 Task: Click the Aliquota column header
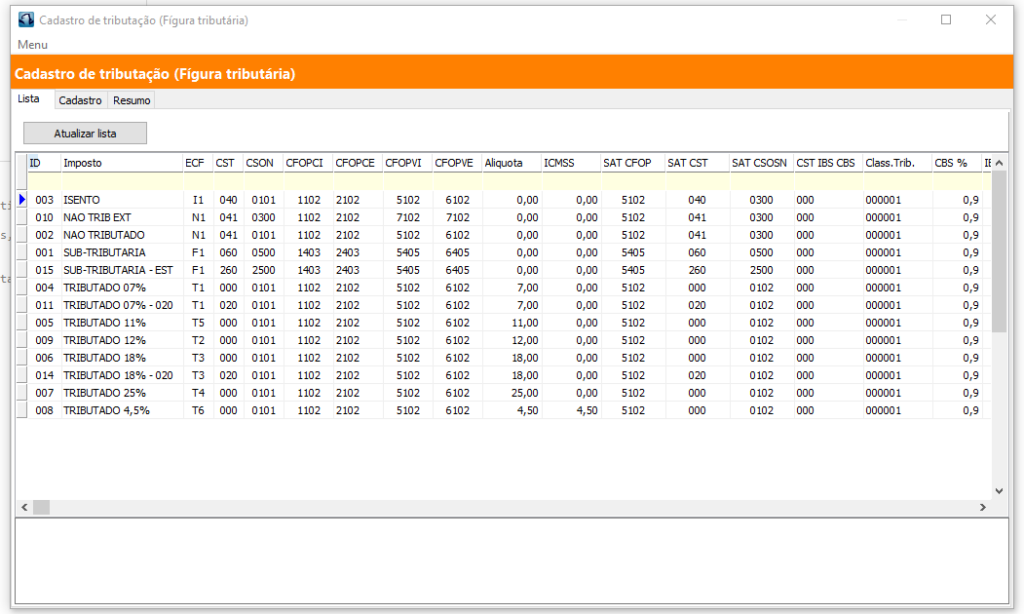click(x=509, y=163)
